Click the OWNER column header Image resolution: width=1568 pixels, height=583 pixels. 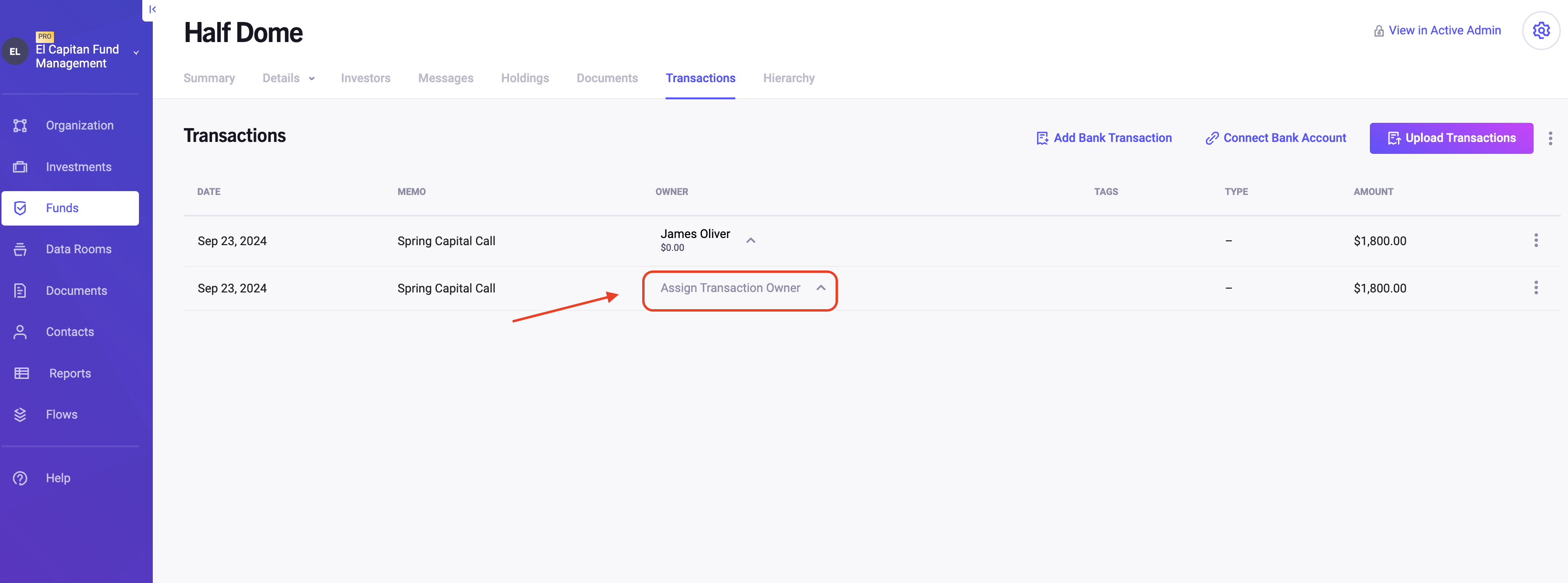(671, 192)
